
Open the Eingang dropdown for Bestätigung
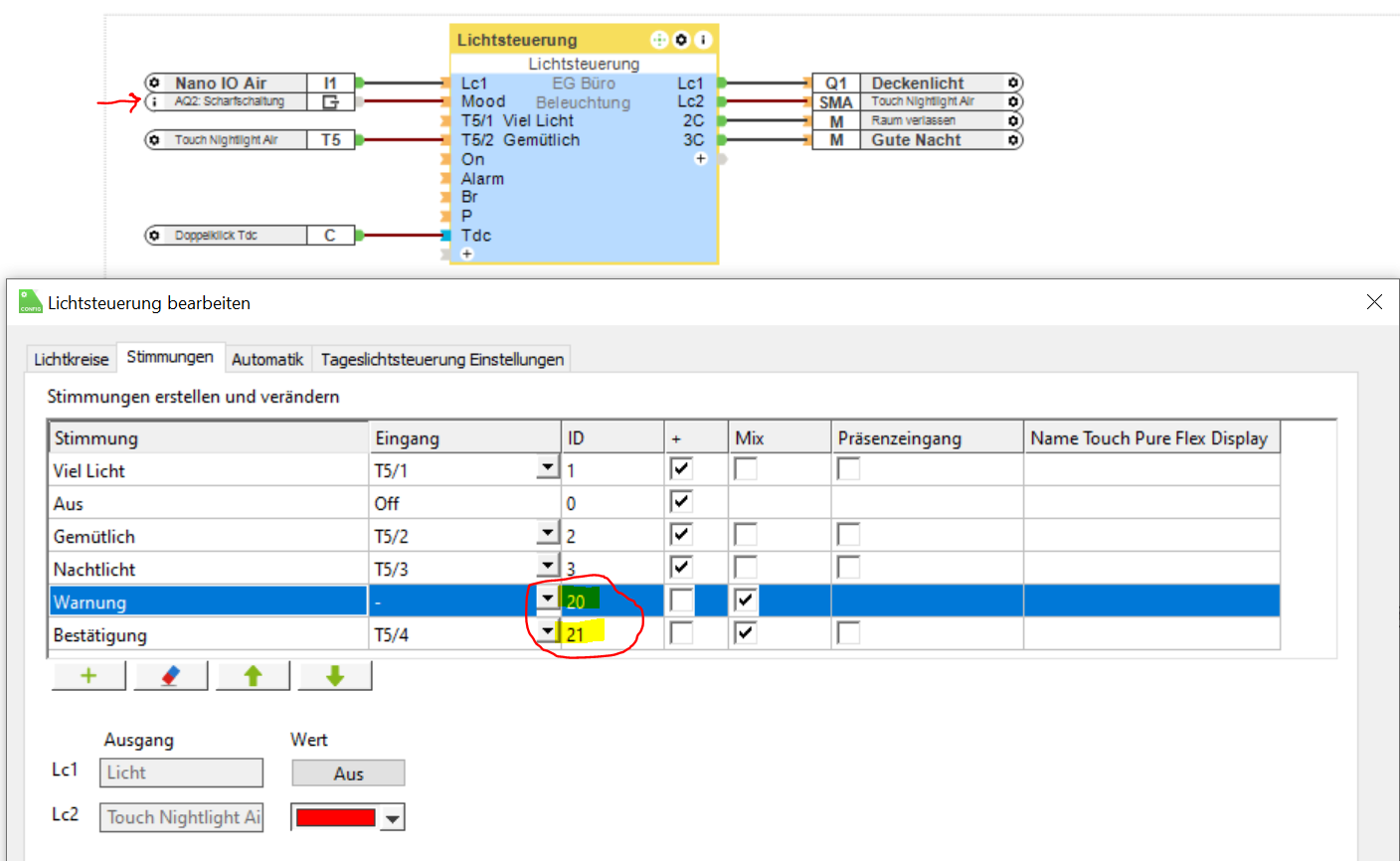pos(547,632)
